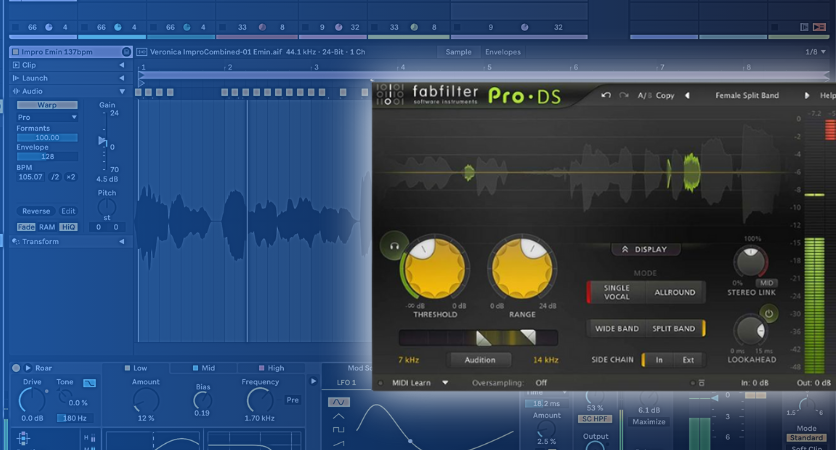Open the Help menu in Pro-DS
The height and width of the screenshot is (450, 836).
coord(827,96)
